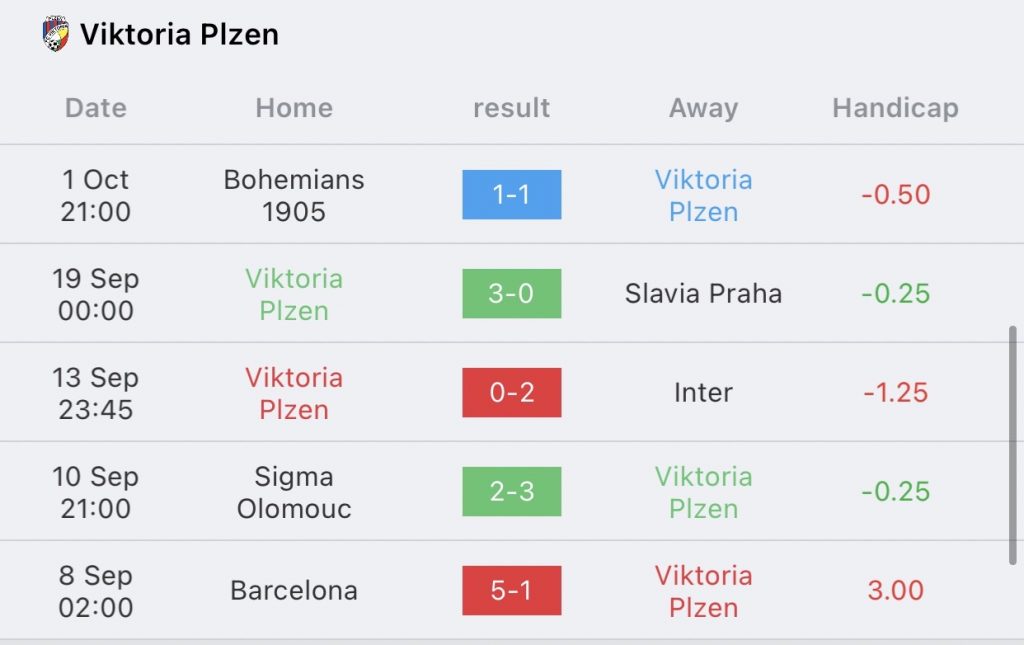This screenshot has width=1024, height=645.
Task: Open the Inter team link
Action: click(x=703, y=392)
